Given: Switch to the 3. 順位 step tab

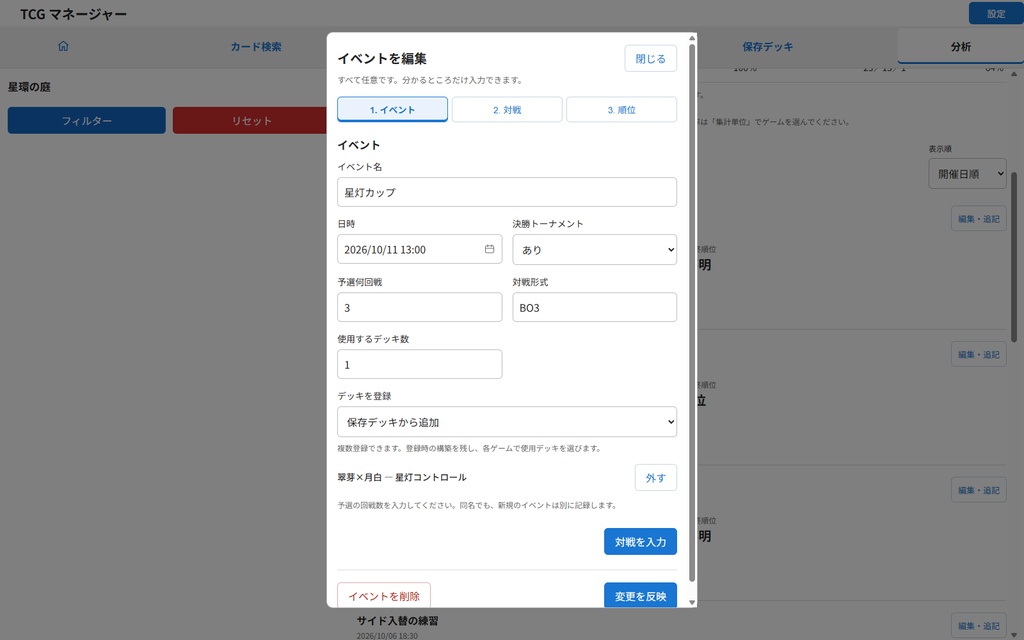Looking at the screenshot, I should (x=621, y=109).
